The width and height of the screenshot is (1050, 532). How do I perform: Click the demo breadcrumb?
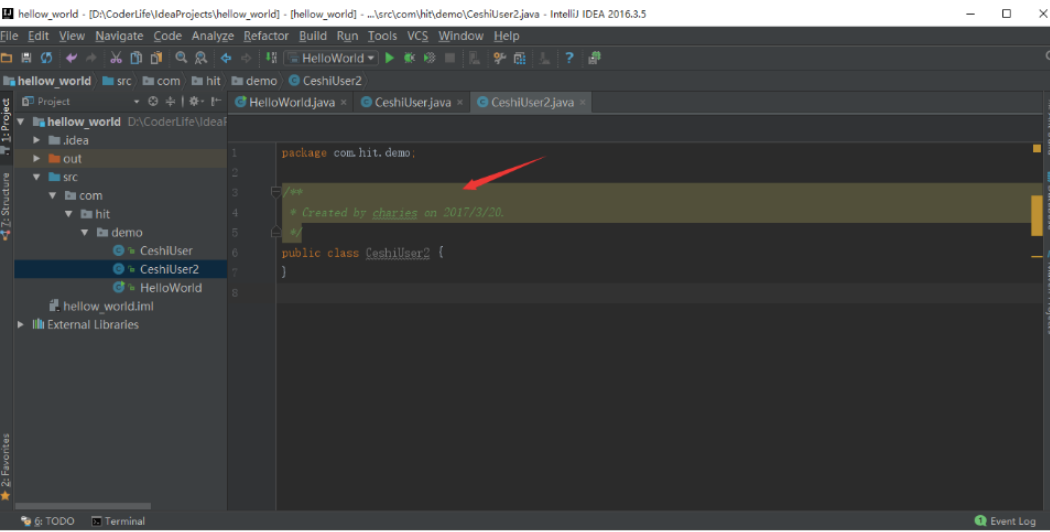pos(254,81)
